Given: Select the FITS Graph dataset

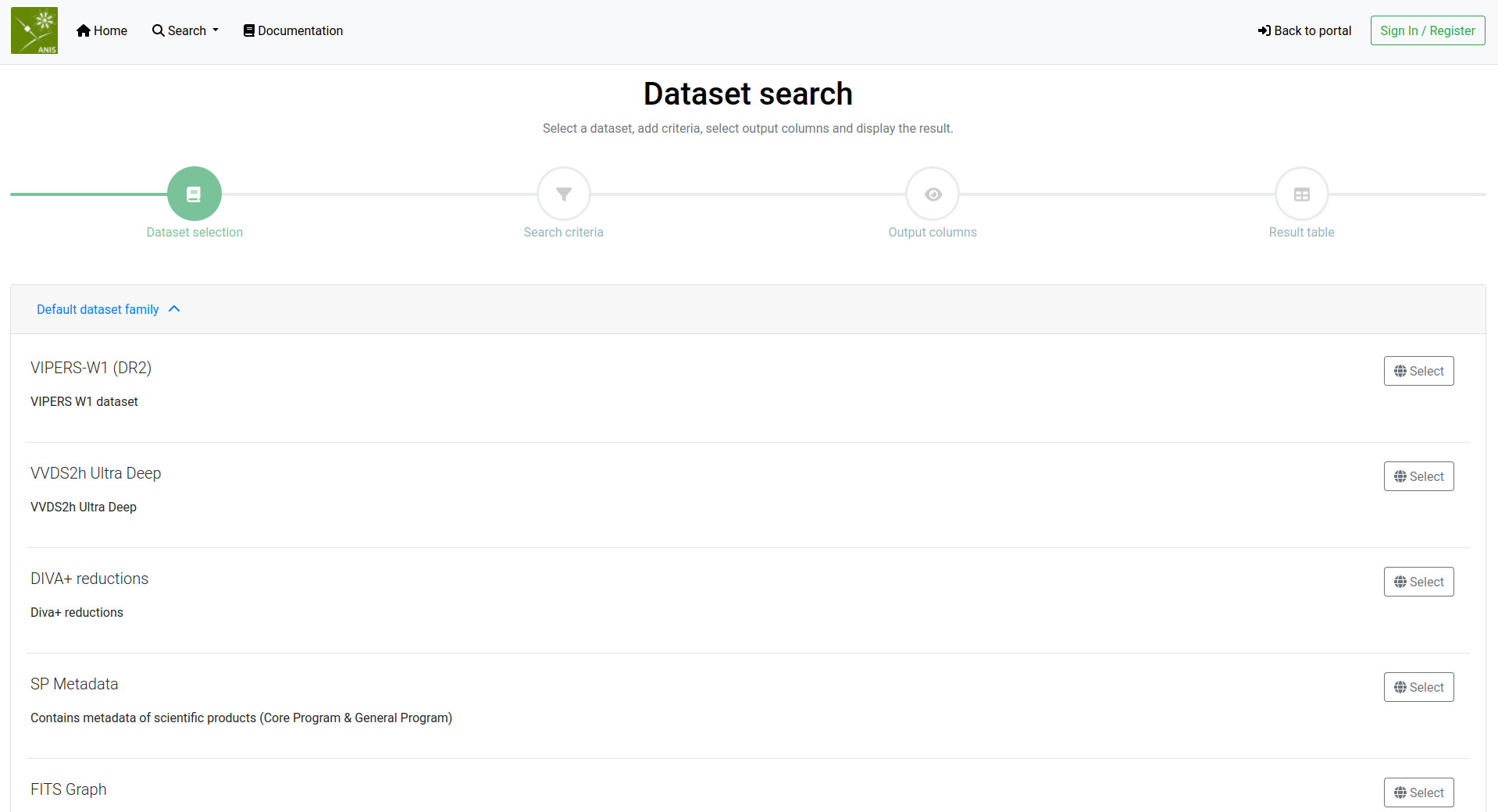Looking at the screenshot, I should 1419,792.
